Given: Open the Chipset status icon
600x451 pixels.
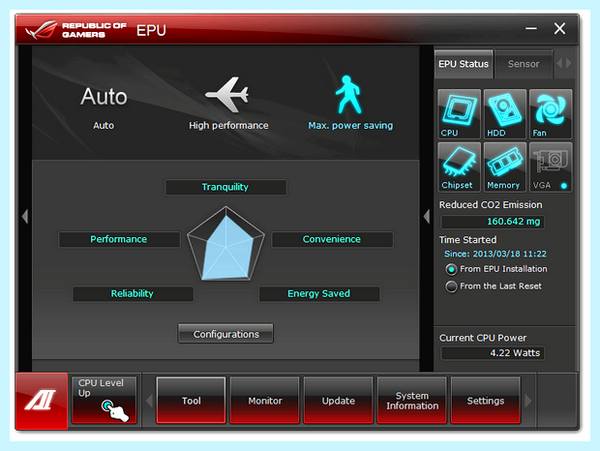Looking at the screenshot, I should point(459,167).
